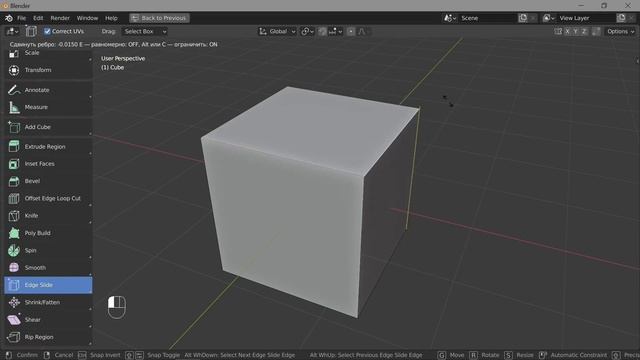Select the Transform tool
This screenshot has height=360, width=640.
click(48, 70)
